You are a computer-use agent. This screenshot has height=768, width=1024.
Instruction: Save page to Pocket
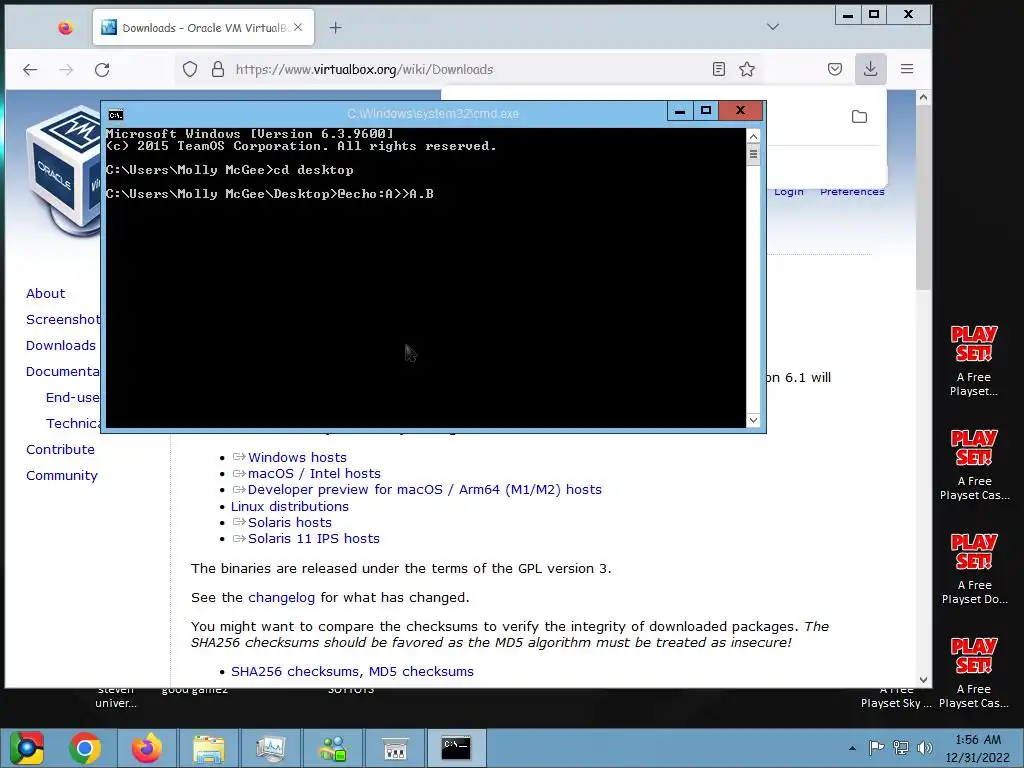835,69
